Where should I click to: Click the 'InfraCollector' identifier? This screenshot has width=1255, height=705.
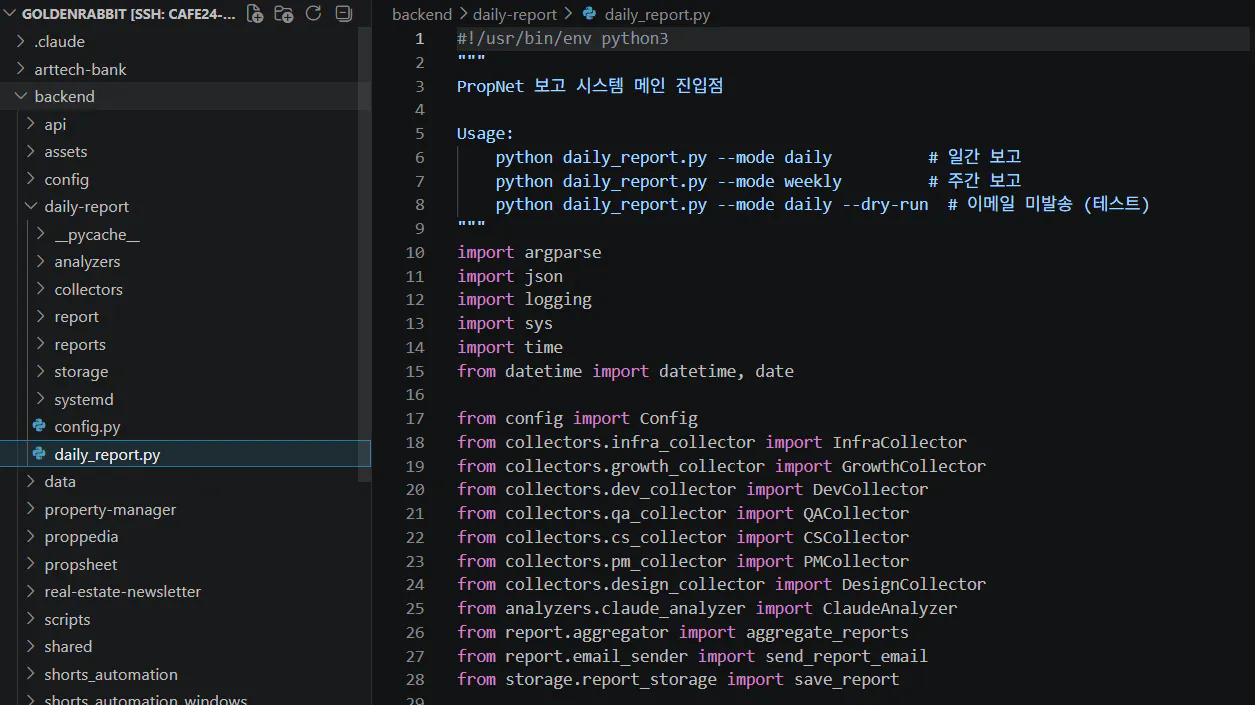900,442
